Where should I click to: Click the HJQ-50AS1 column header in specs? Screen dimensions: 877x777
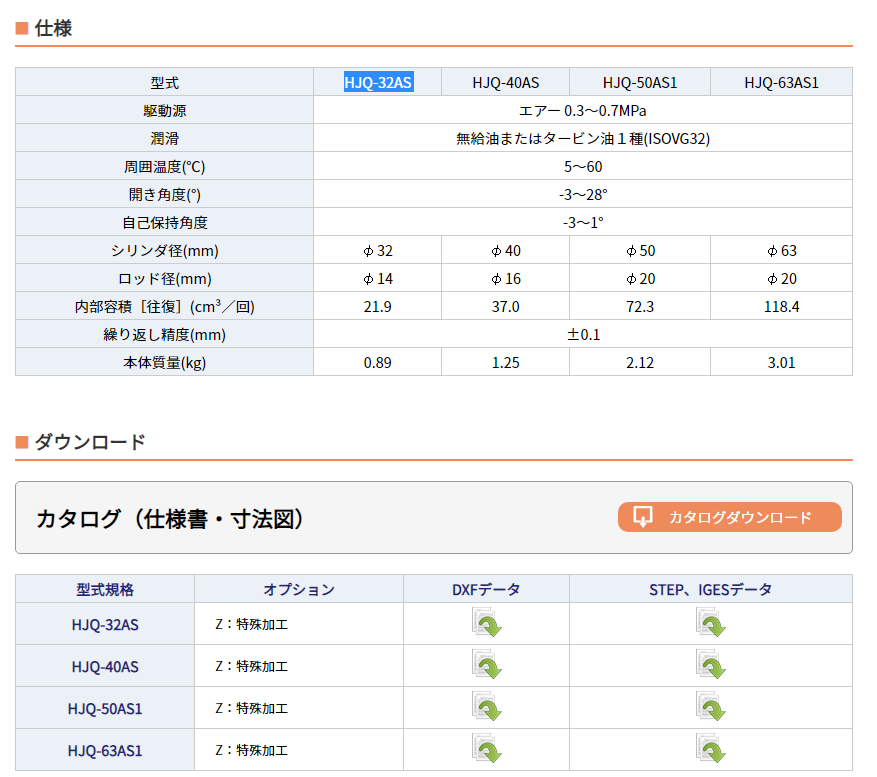639,82
